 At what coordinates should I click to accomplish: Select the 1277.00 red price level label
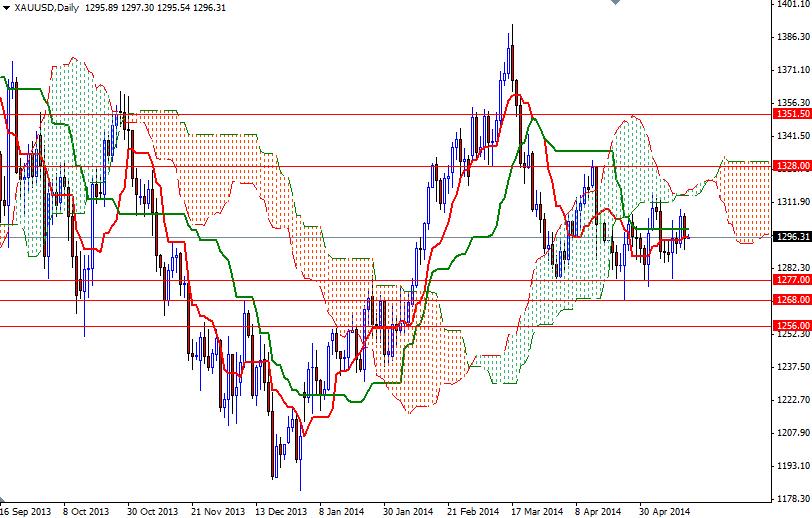pos(792,280)
